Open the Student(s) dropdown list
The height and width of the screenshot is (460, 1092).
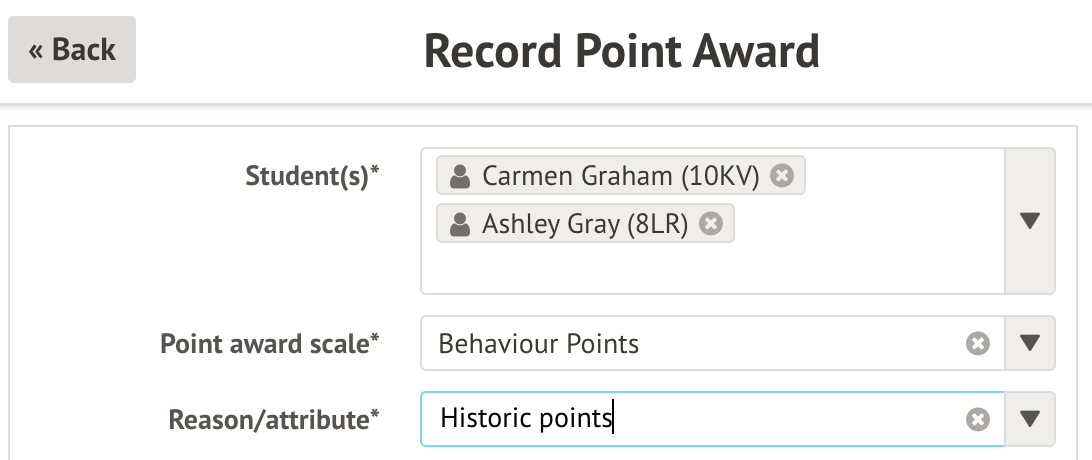pos(1030,221)
